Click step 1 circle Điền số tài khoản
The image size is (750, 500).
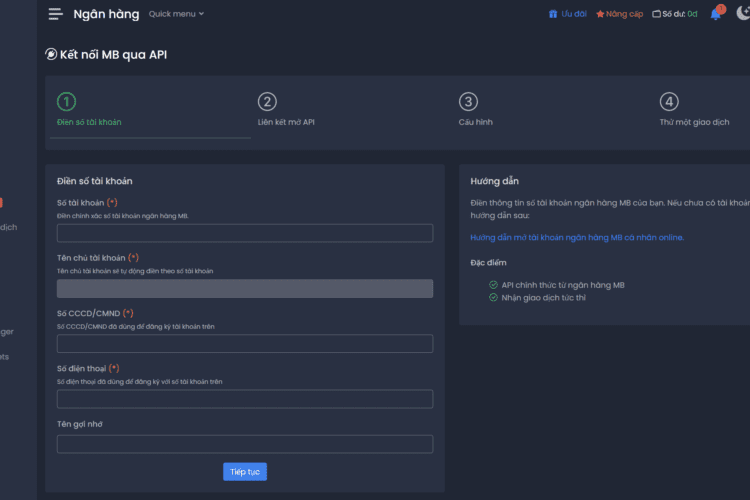(x=66, y=101)
